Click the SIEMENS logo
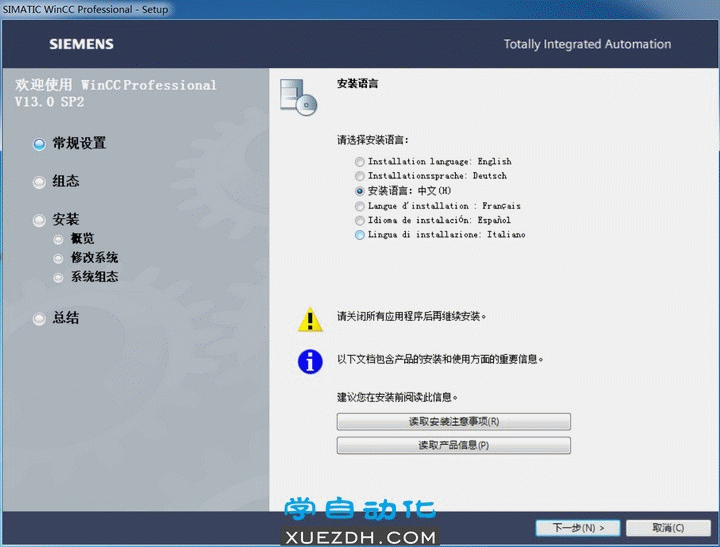The width and height of the screenshot is (720, 547). tap(81, 44)
